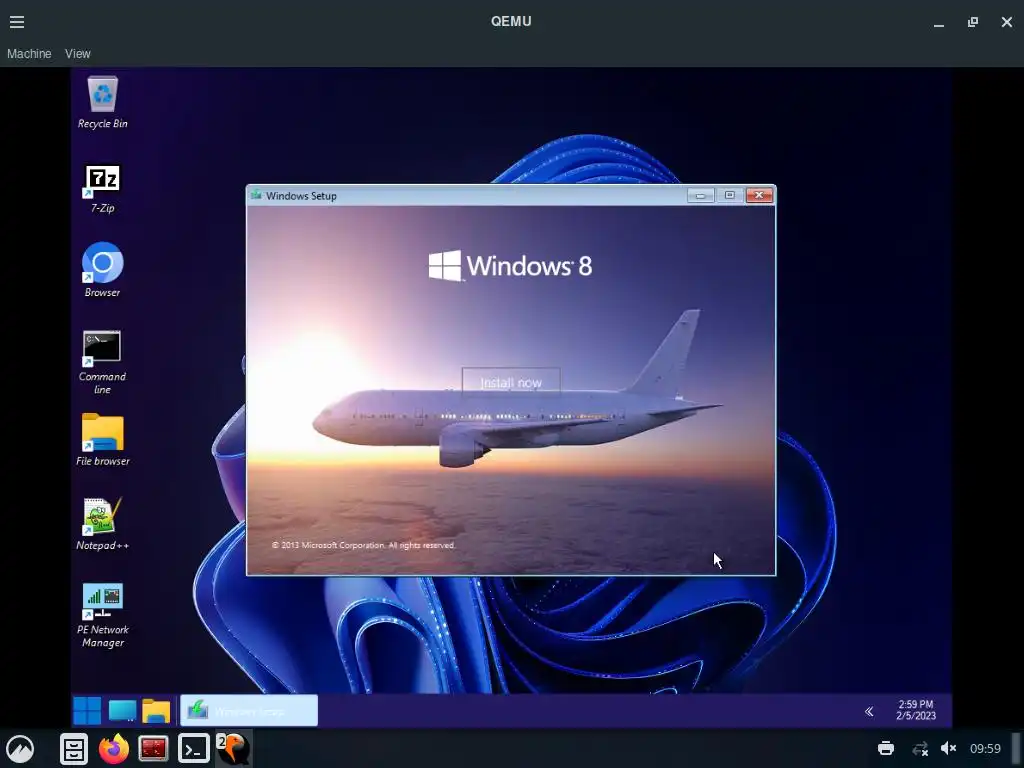Screen dimensions: 1024x768
Task: Launch 7-Zip from the desktop
Action: click(103, 189)
